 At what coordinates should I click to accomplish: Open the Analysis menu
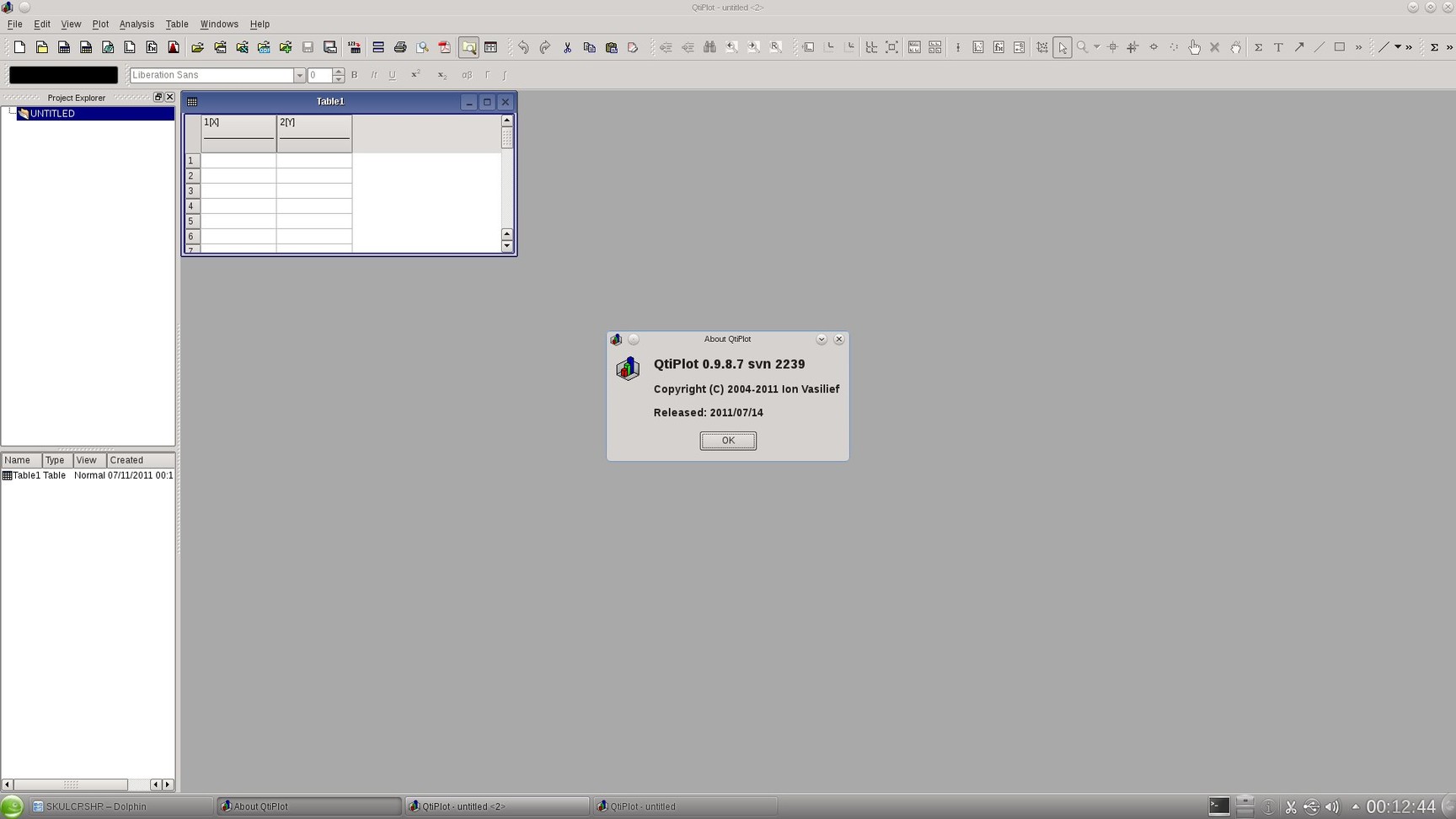(x=136, y=24)
